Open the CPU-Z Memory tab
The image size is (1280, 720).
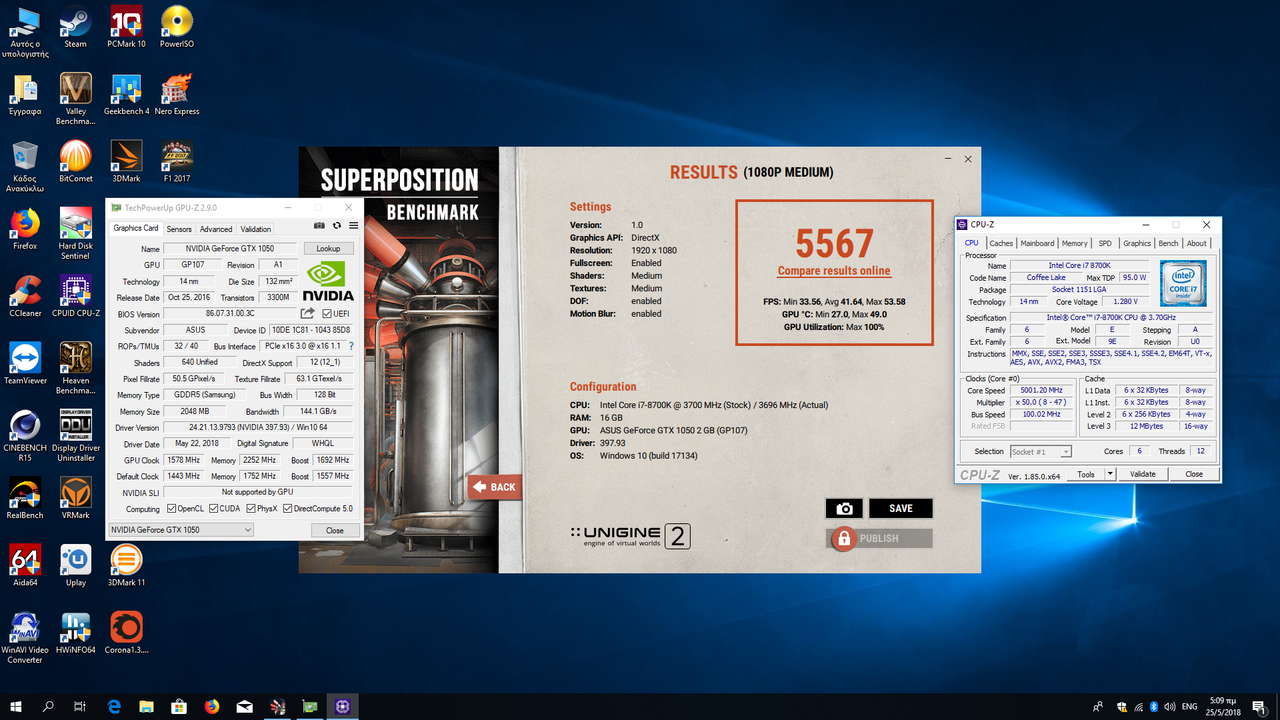tap(1075, 243)
